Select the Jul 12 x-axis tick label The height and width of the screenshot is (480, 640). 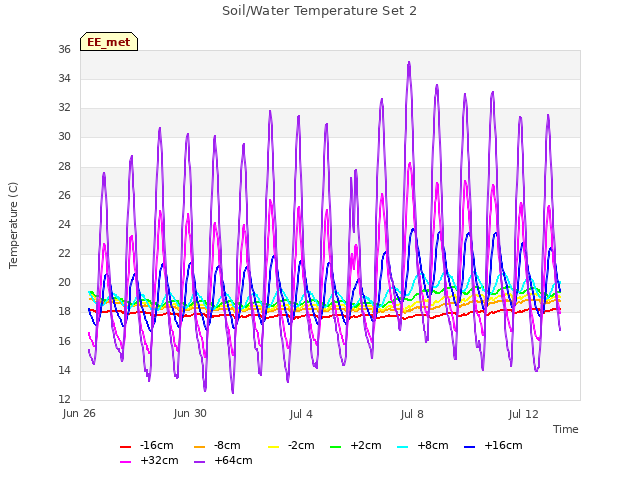coord(523,414)
